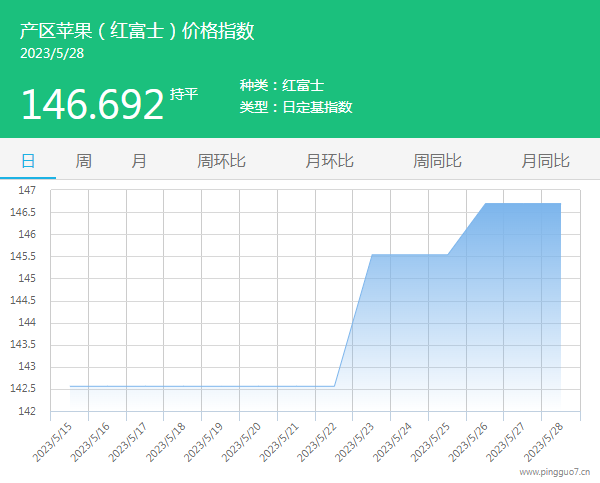Click the x-axis date 2023/5/23
This screenshot has height=483, width=600.
click(355, 442)
